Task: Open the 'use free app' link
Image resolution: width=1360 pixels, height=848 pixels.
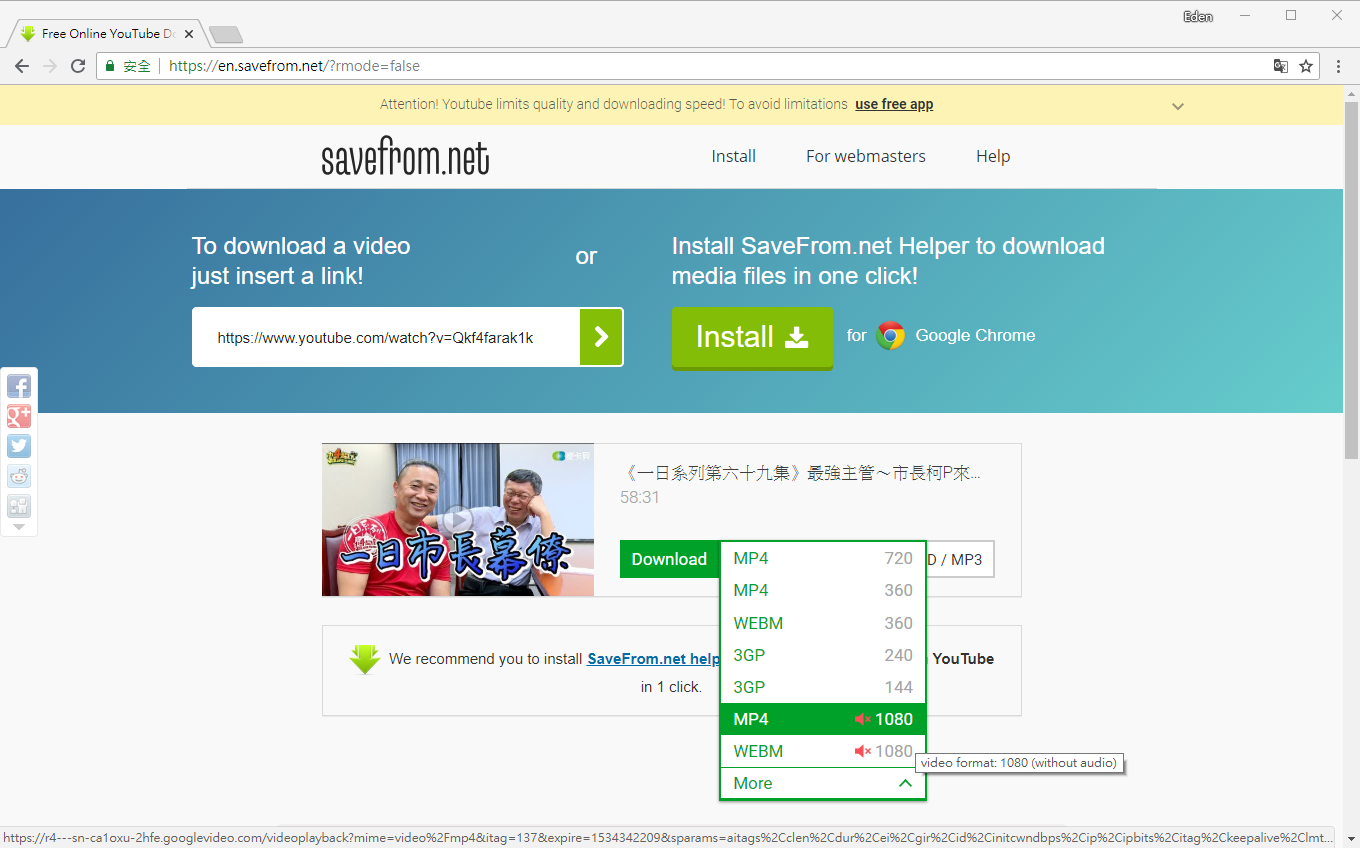Action: [x=894, y=104]
